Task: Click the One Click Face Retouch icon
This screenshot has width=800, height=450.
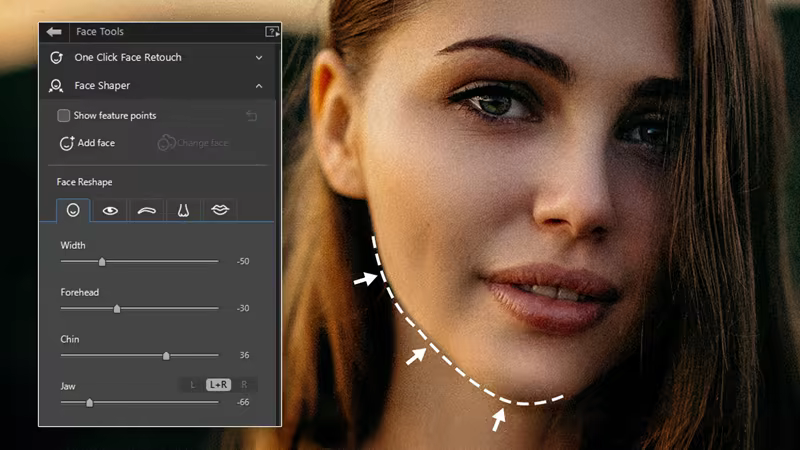Action: 56,58
